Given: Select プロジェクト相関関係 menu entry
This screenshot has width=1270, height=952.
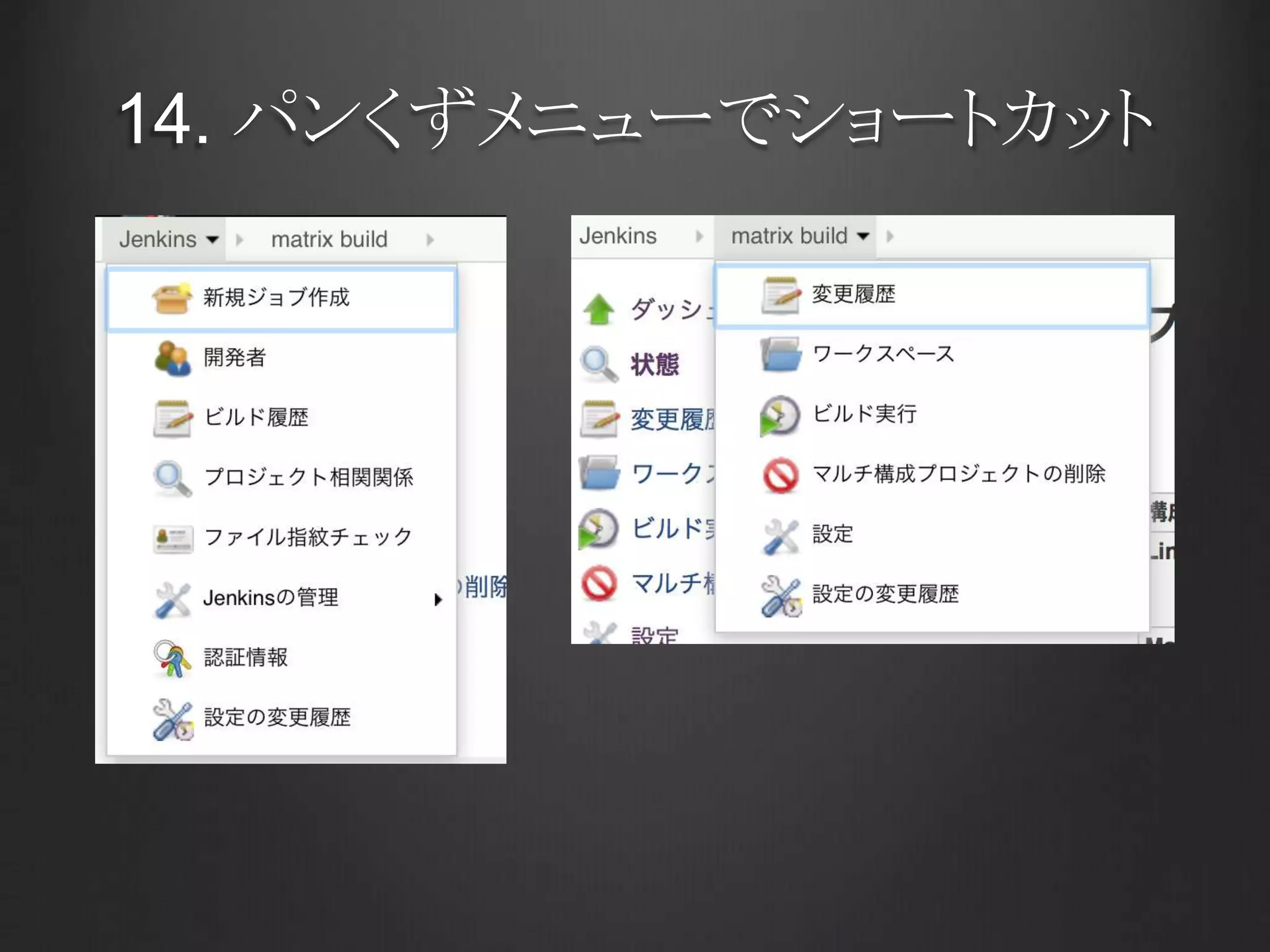Looking at the screenshot, I should (x=282, y=478).
